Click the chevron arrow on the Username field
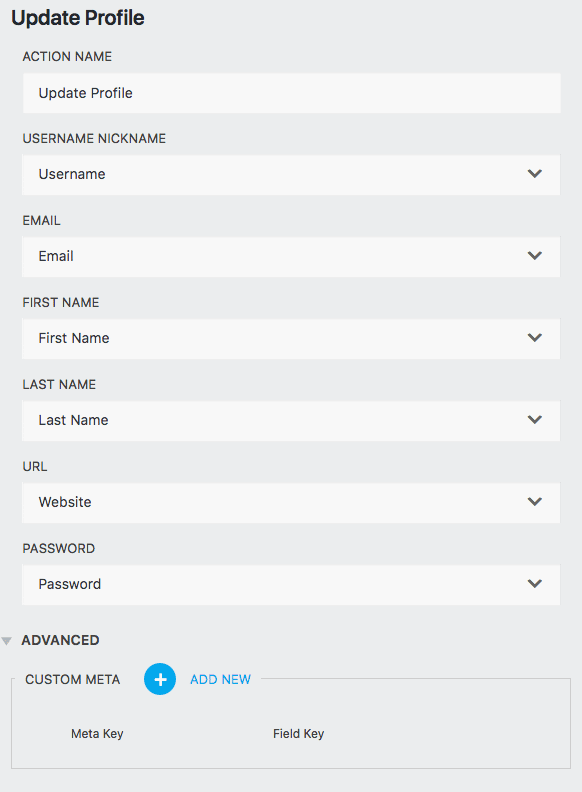 click(535, 174)
